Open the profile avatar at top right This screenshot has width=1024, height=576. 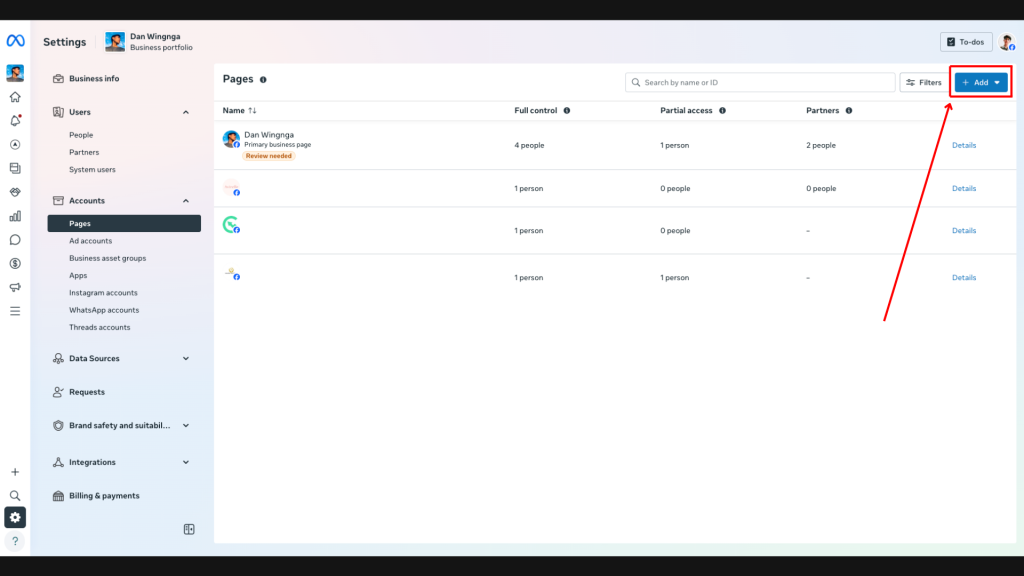point(1006,42)
